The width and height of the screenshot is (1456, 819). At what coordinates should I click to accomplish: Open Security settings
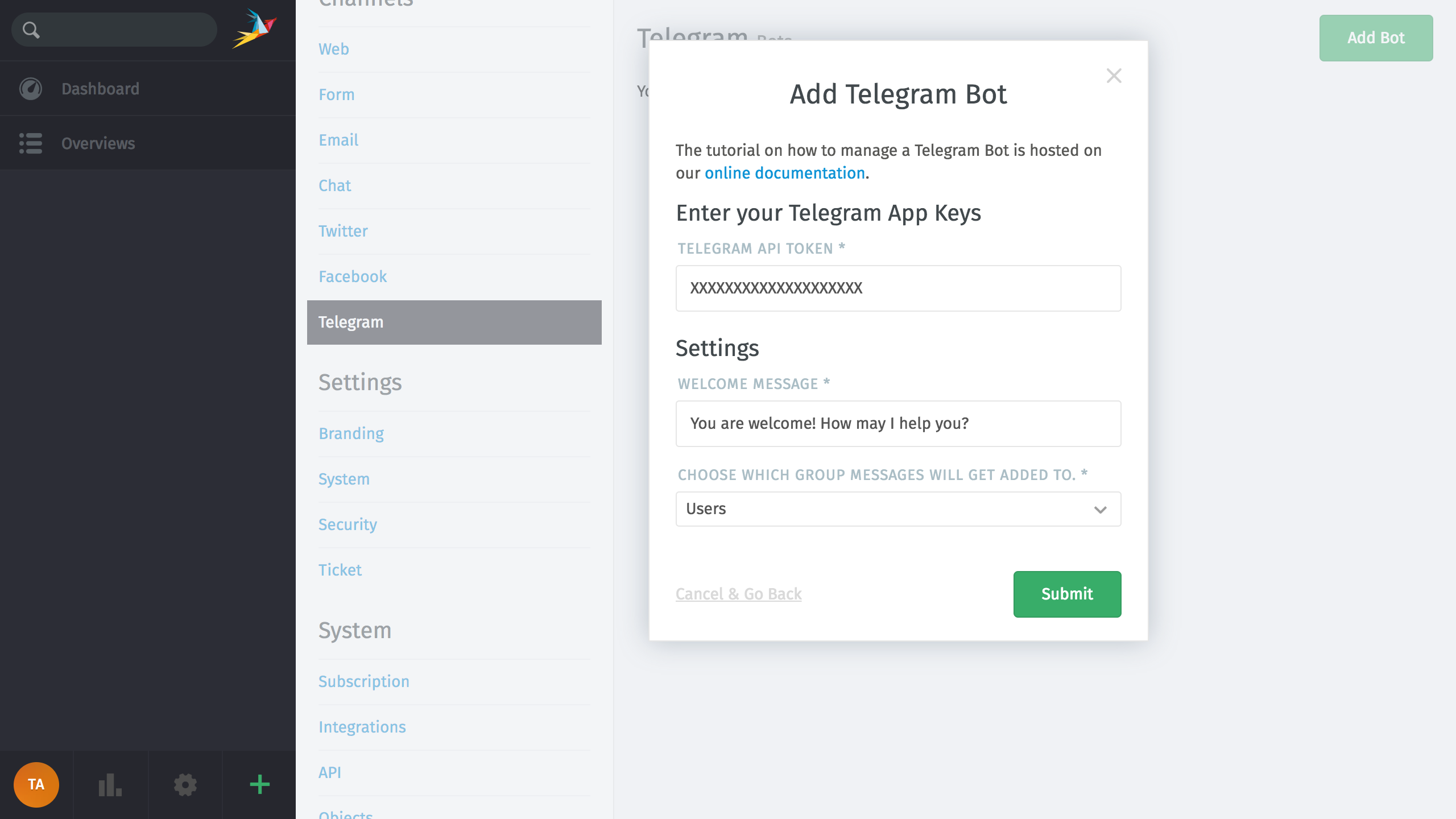tap(348, 524)
